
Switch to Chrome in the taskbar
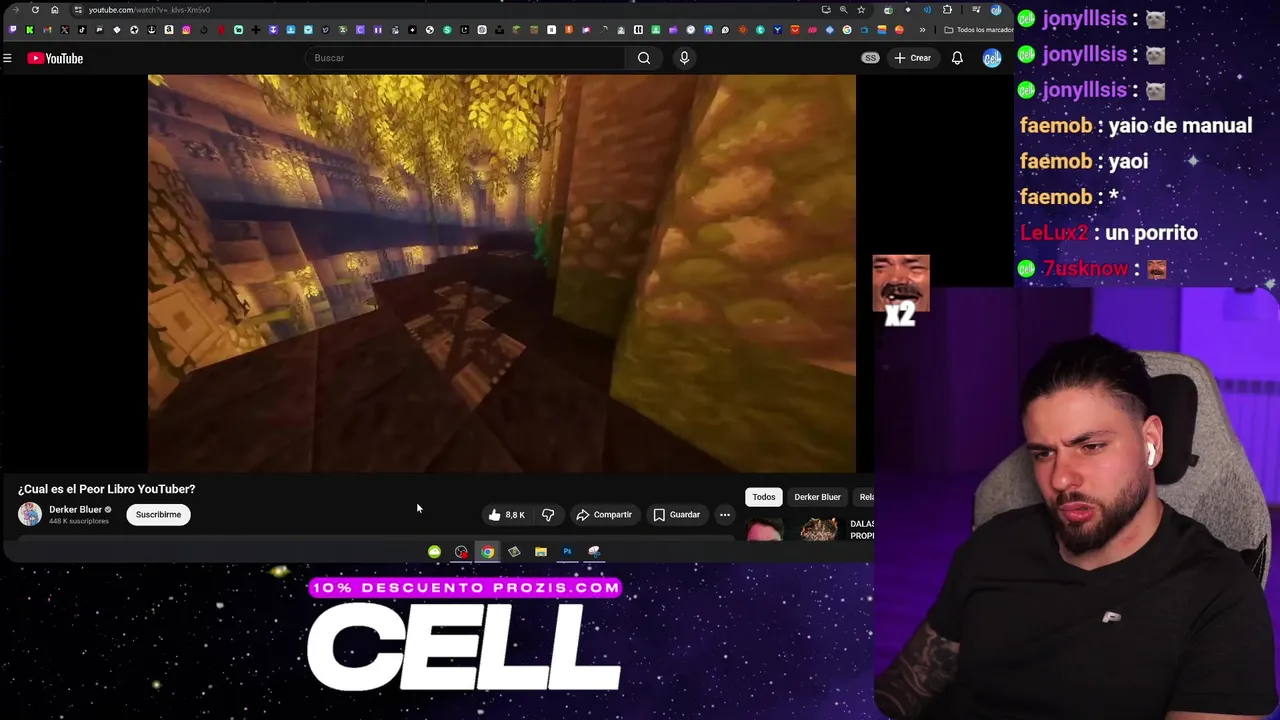pyautogui.click(x=487, y=552)
